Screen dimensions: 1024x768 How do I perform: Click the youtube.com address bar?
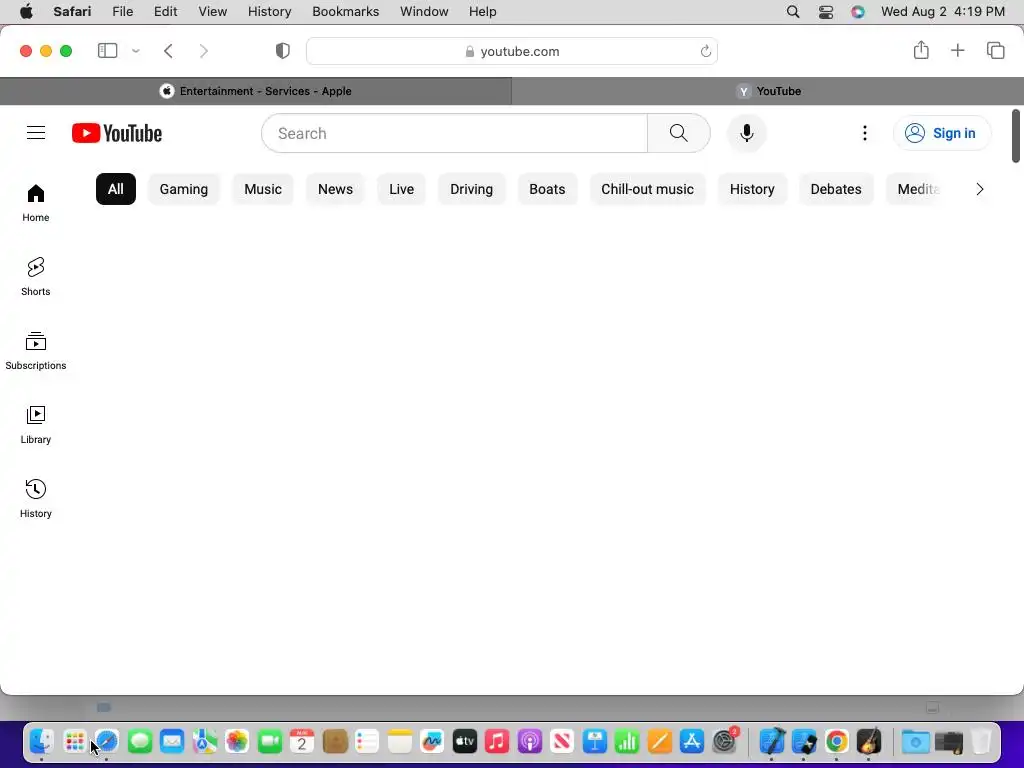coord(512,51)
